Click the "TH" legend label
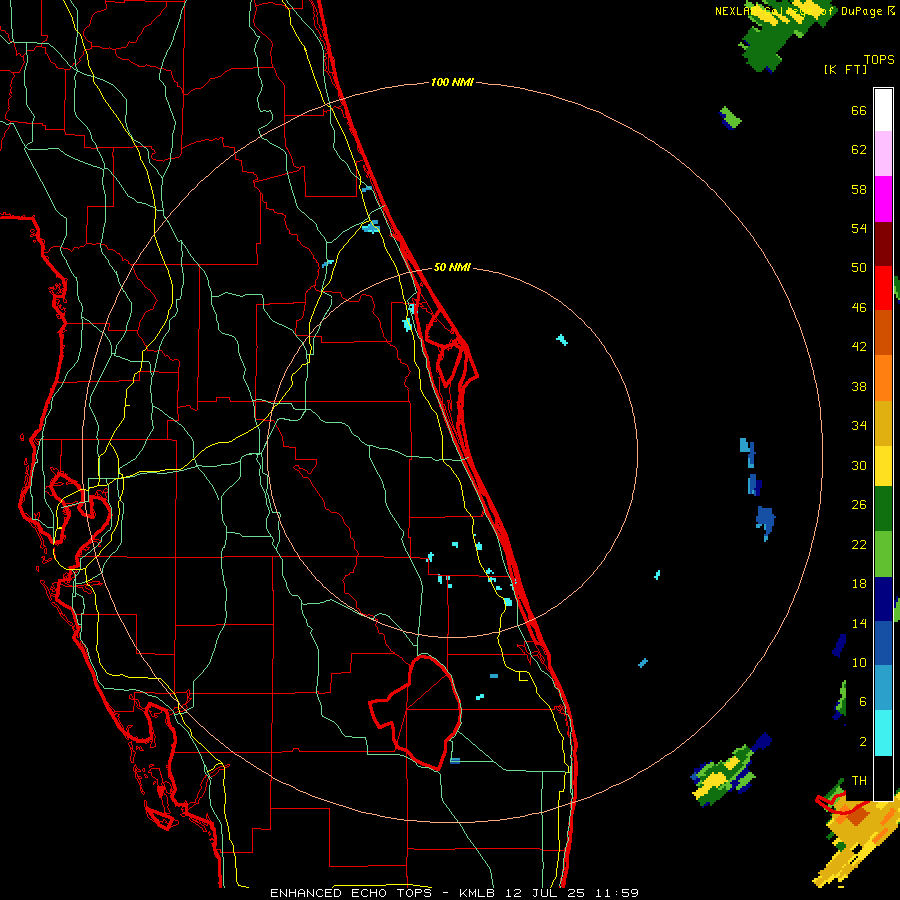Image resolution: width=900 pixels, height=900 pixels. coord(859,781)
